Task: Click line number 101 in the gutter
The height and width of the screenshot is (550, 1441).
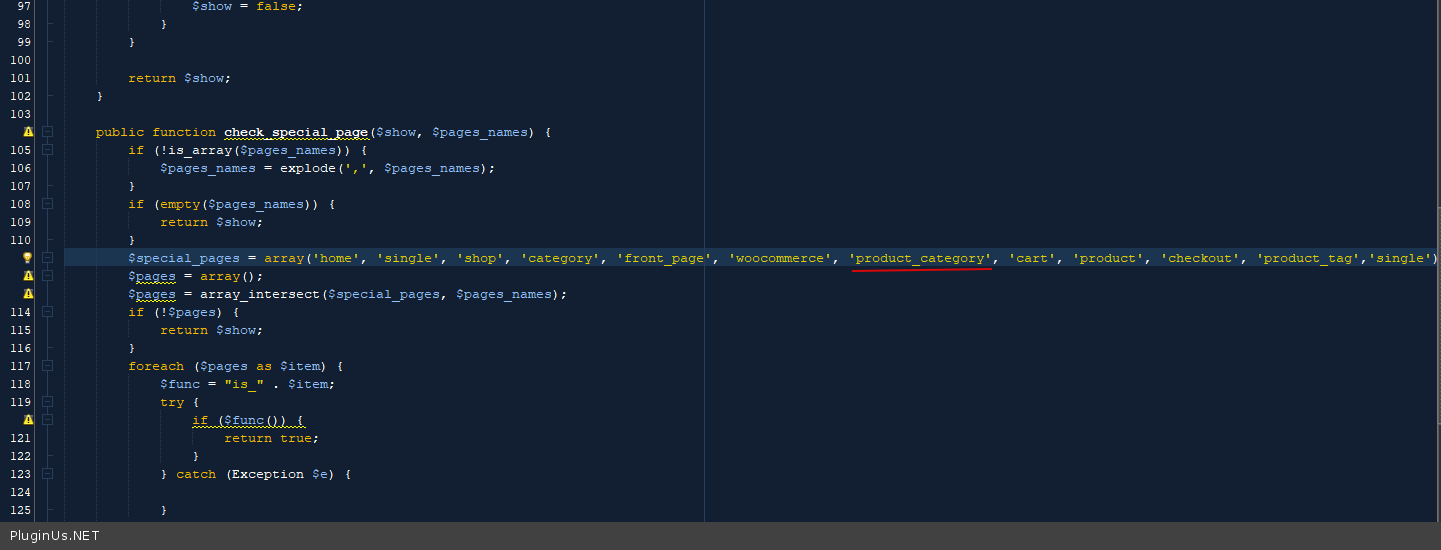Action: [x=20, y=78]
